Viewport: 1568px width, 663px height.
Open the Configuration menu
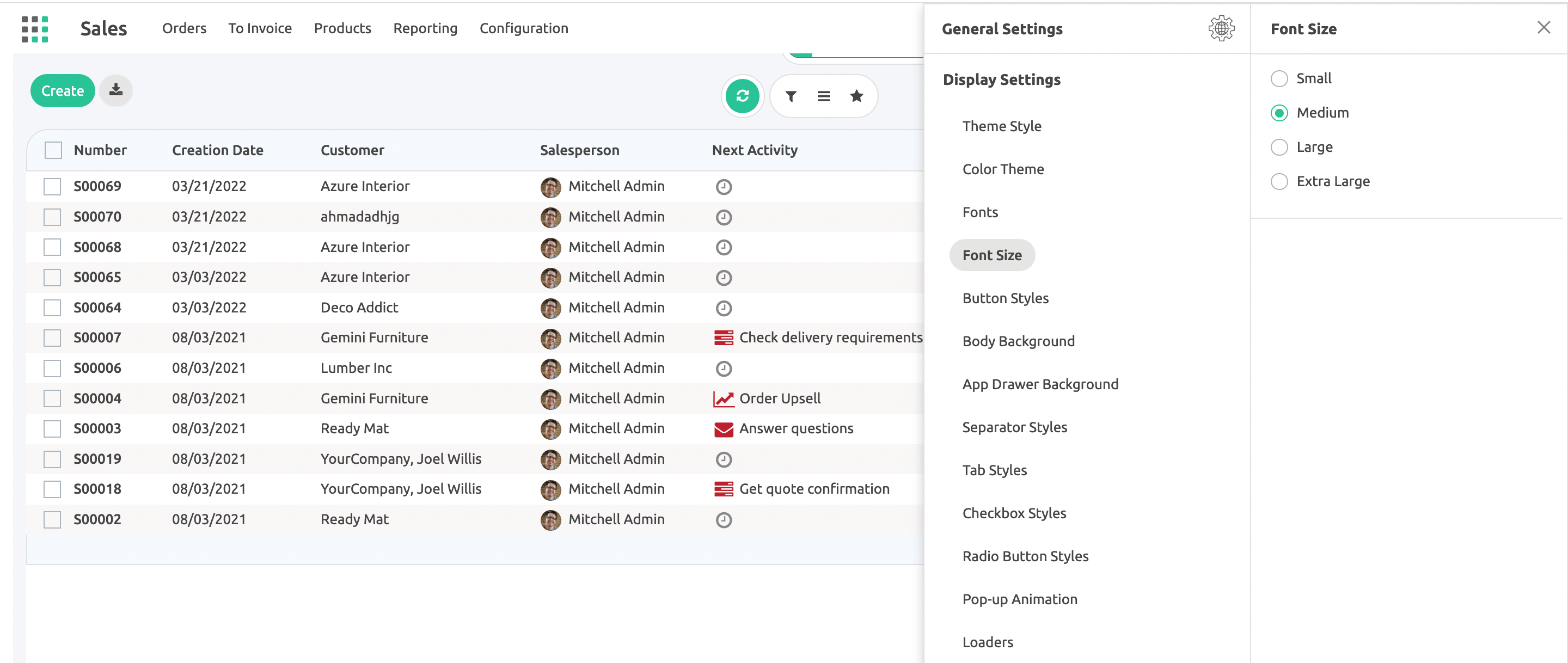pyautogui.click(x=523, y=29)
